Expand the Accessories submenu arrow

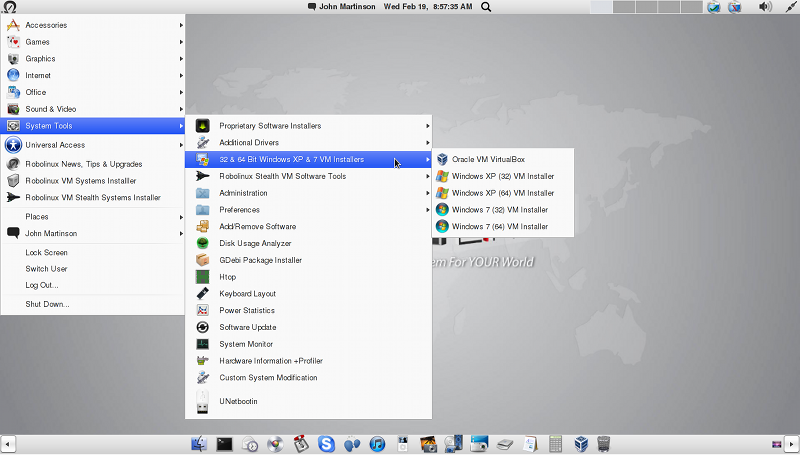pyautogui.click(x=181, y=25)
